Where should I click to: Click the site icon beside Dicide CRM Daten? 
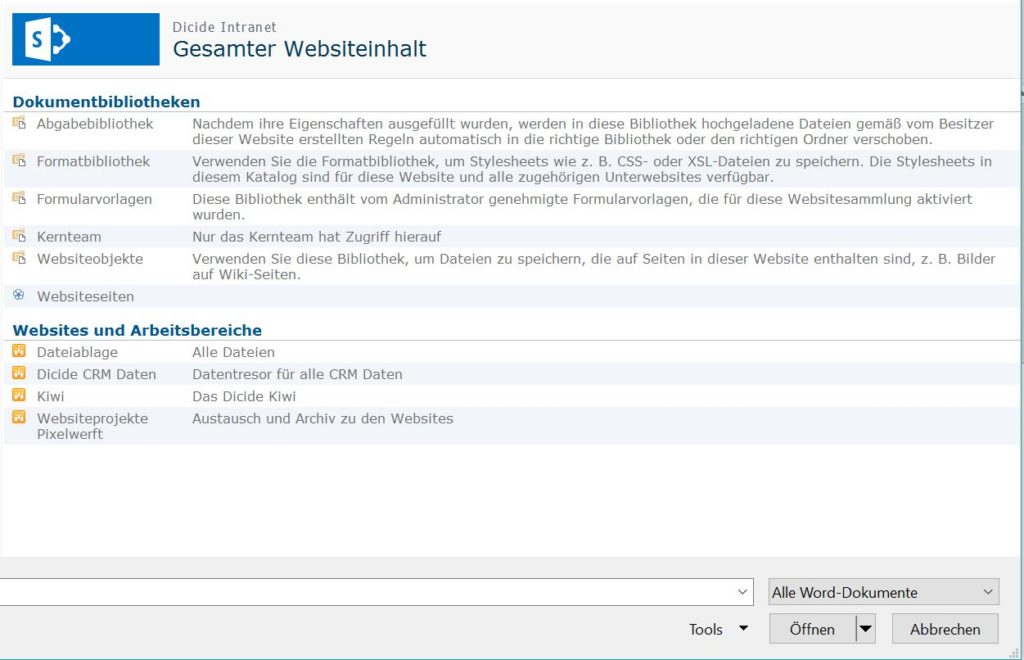click(x=19, y=373)
